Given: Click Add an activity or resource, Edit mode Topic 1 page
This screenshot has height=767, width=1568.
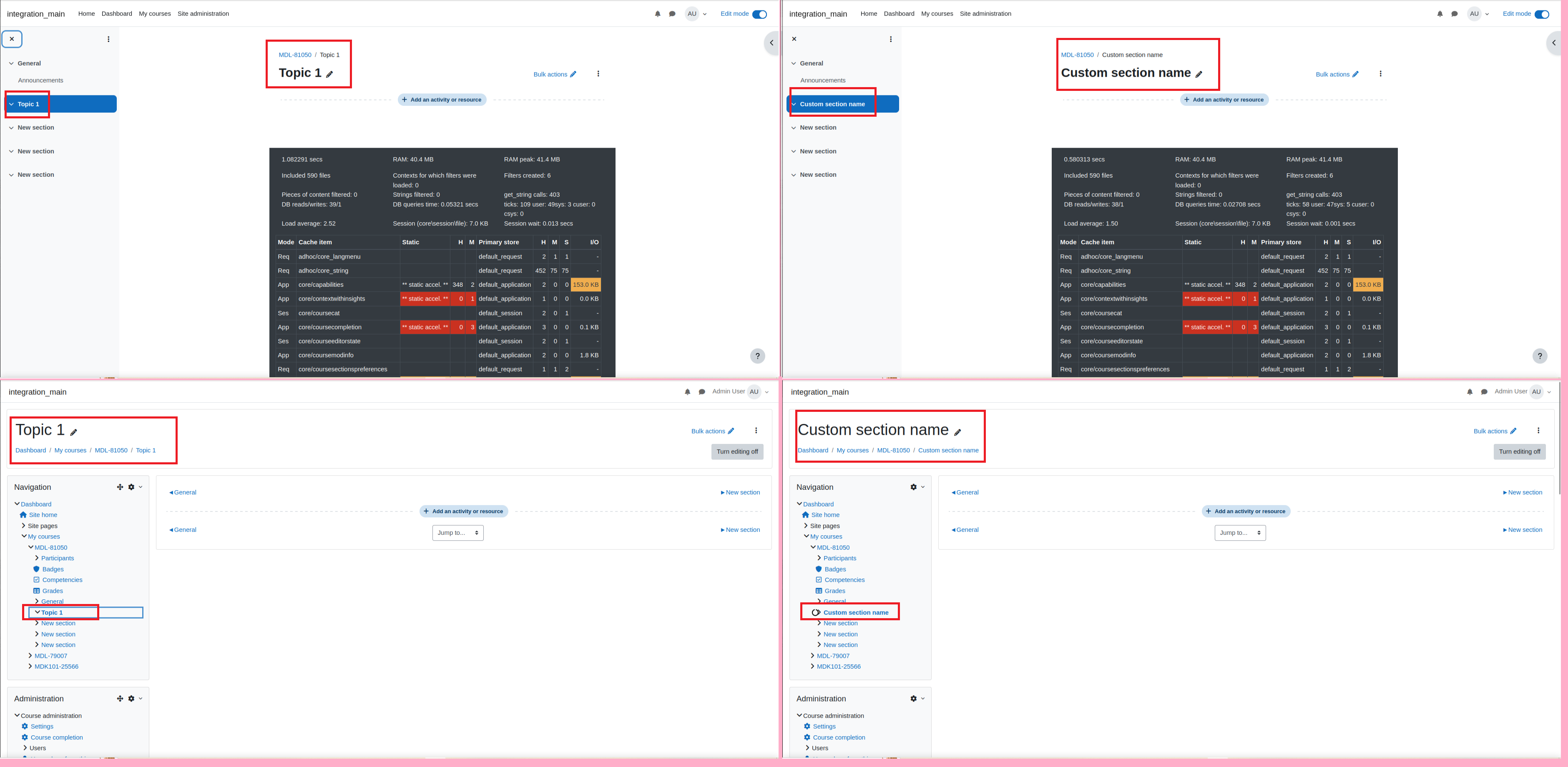Looking at the screenshot, I should click(442, 100).
